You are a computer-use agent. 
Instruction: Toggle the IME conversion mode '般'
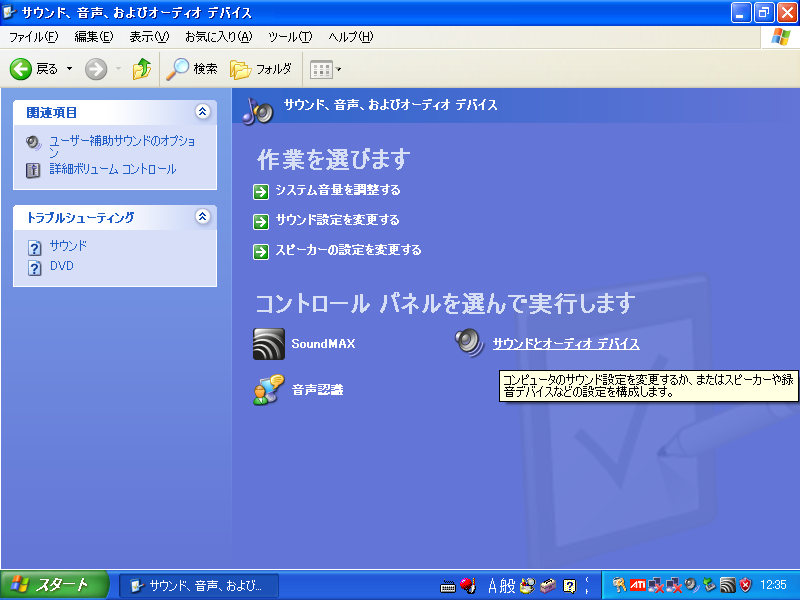click(x=508, y=586)
